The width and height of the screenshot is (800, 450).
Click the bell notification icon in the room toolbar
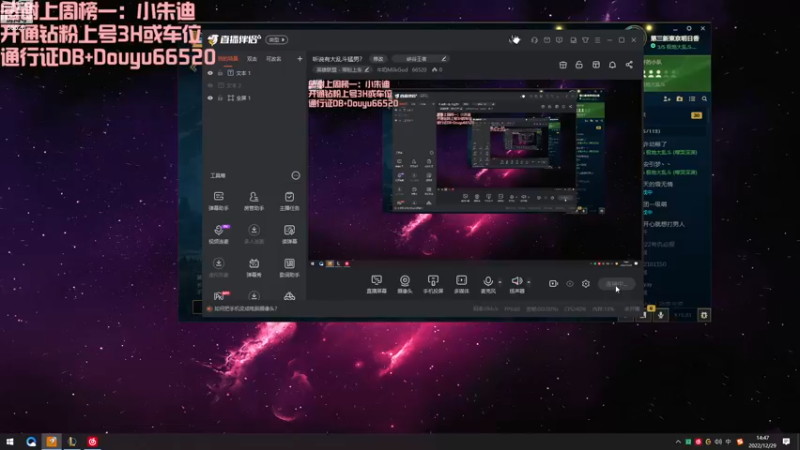point(612,65)
